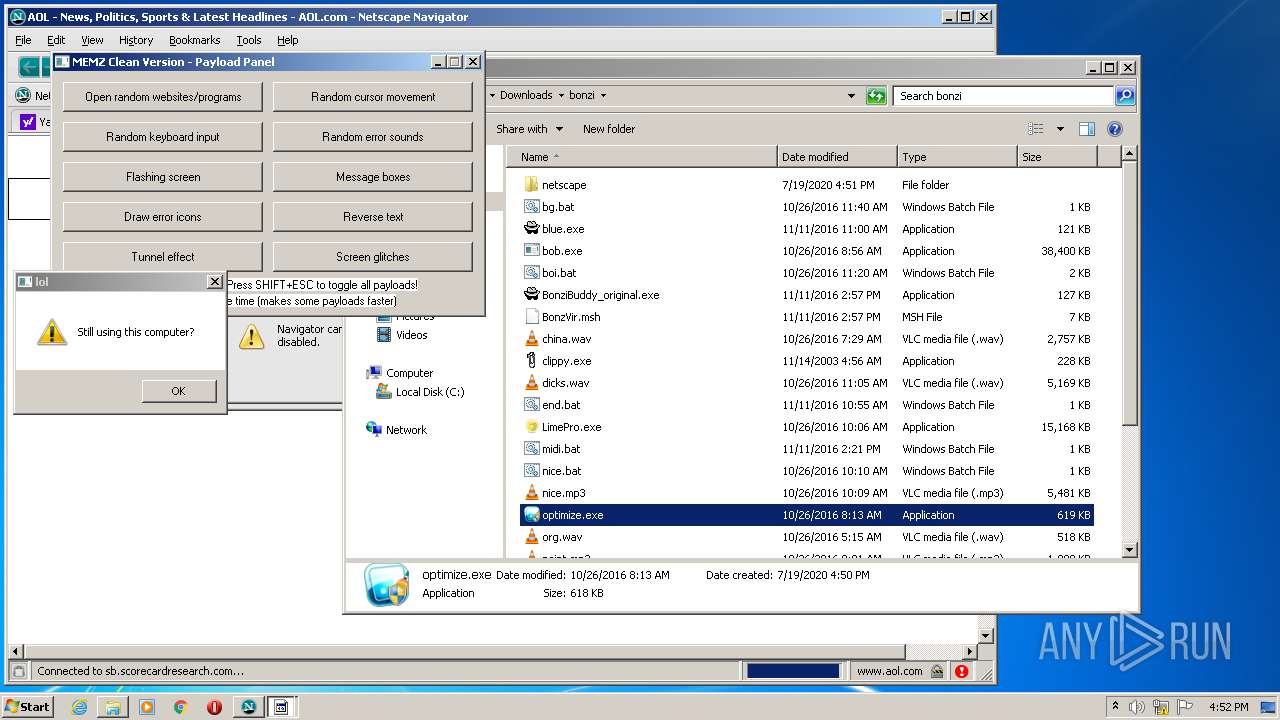Toggle Random error sounds payload
This screenshot has height=720, width=1280.
[x=373, y=137]
